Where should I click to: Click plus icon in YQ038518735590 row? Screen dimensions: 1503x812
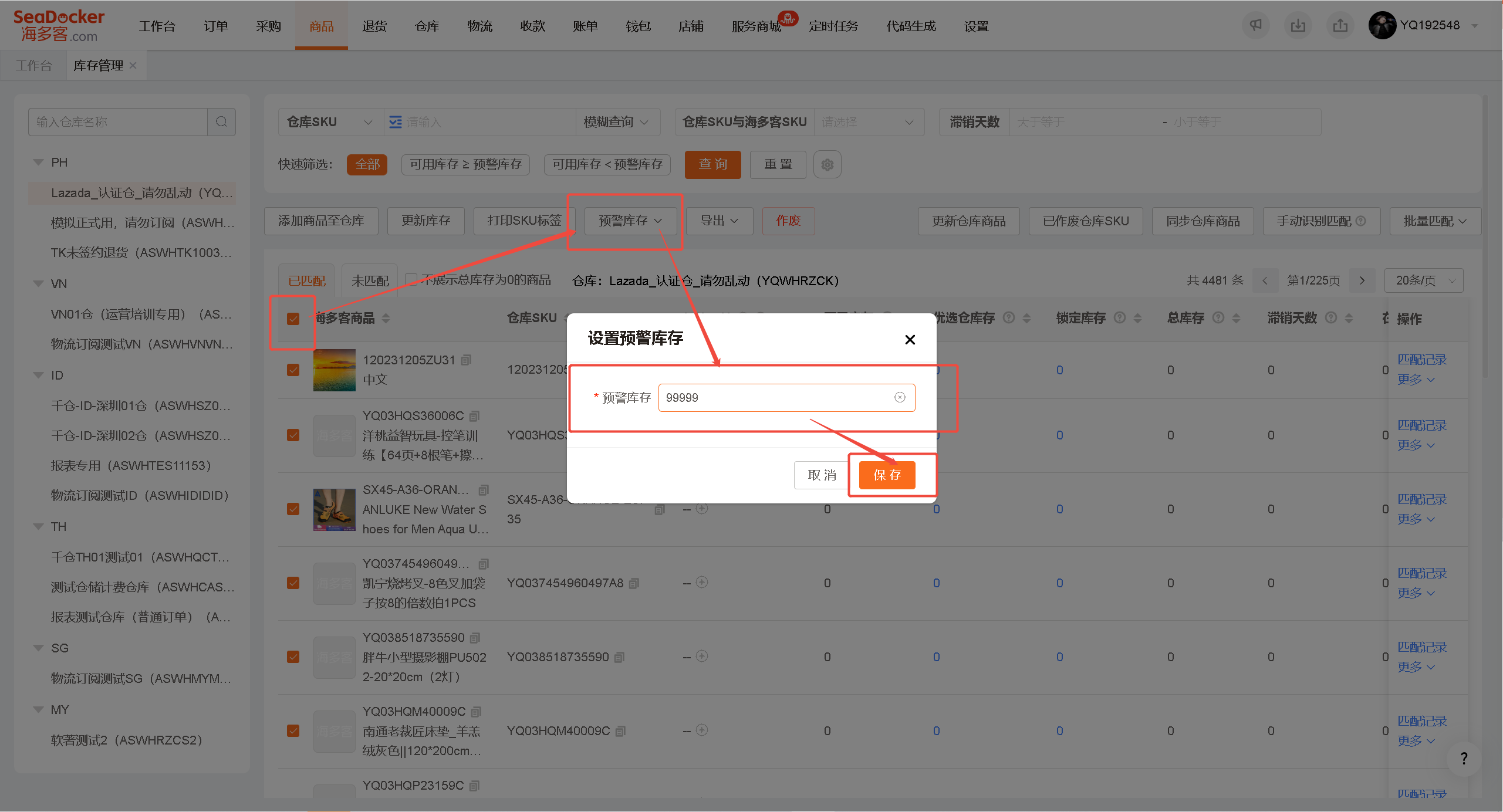pyautogui.click(x=702, y=656)
